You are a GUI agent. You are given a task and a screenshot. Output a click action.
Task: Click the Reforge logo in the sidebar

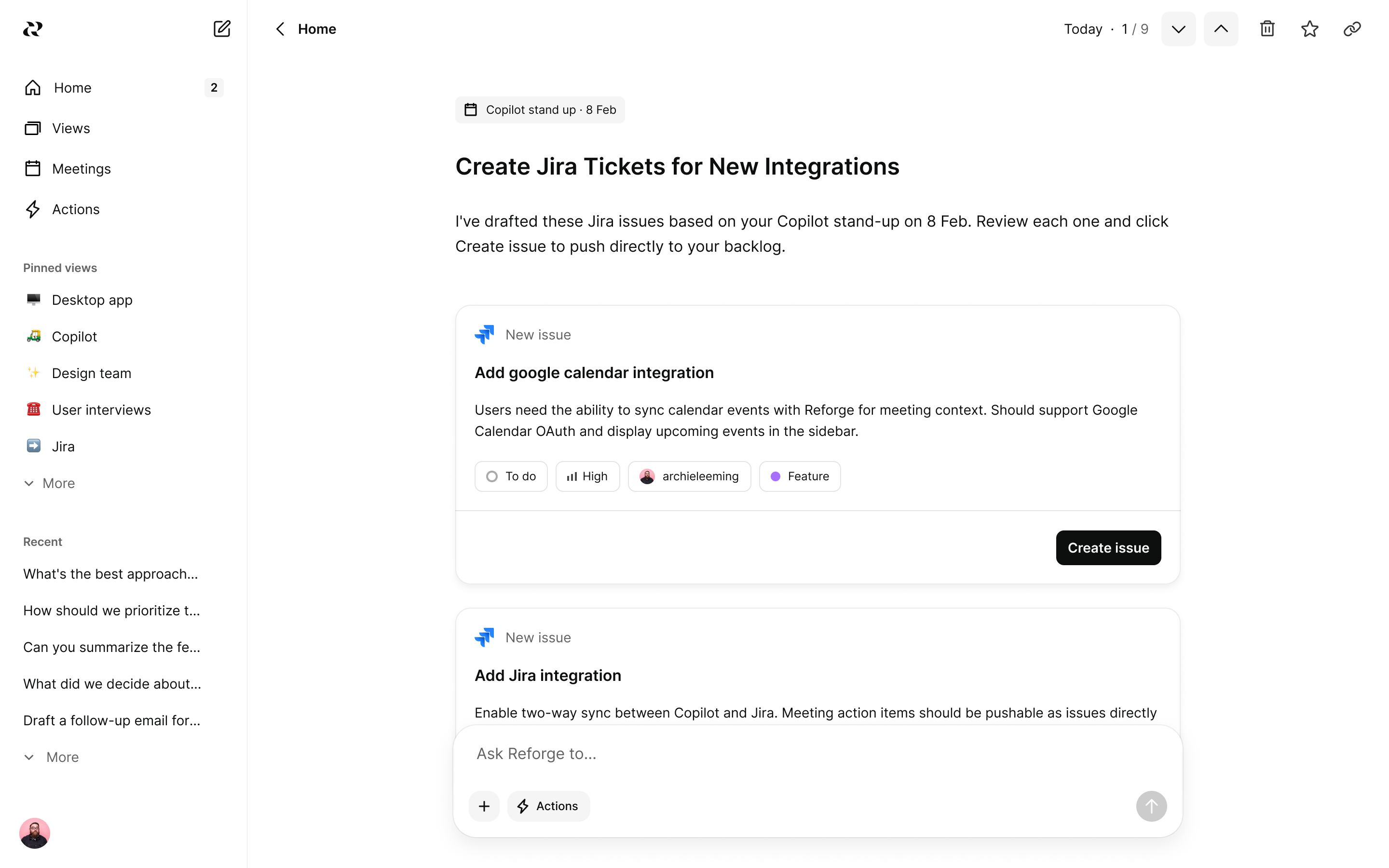(33, 29)
